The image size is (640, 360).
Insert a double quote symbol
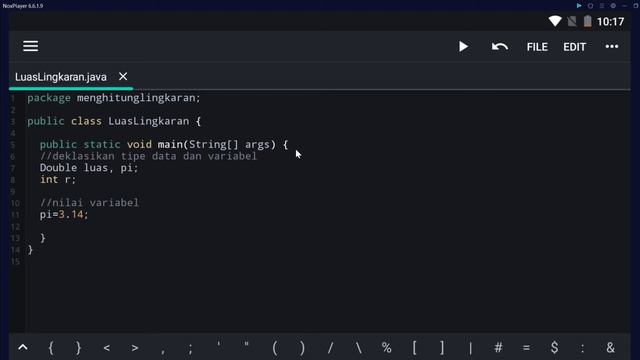(247, 345)
